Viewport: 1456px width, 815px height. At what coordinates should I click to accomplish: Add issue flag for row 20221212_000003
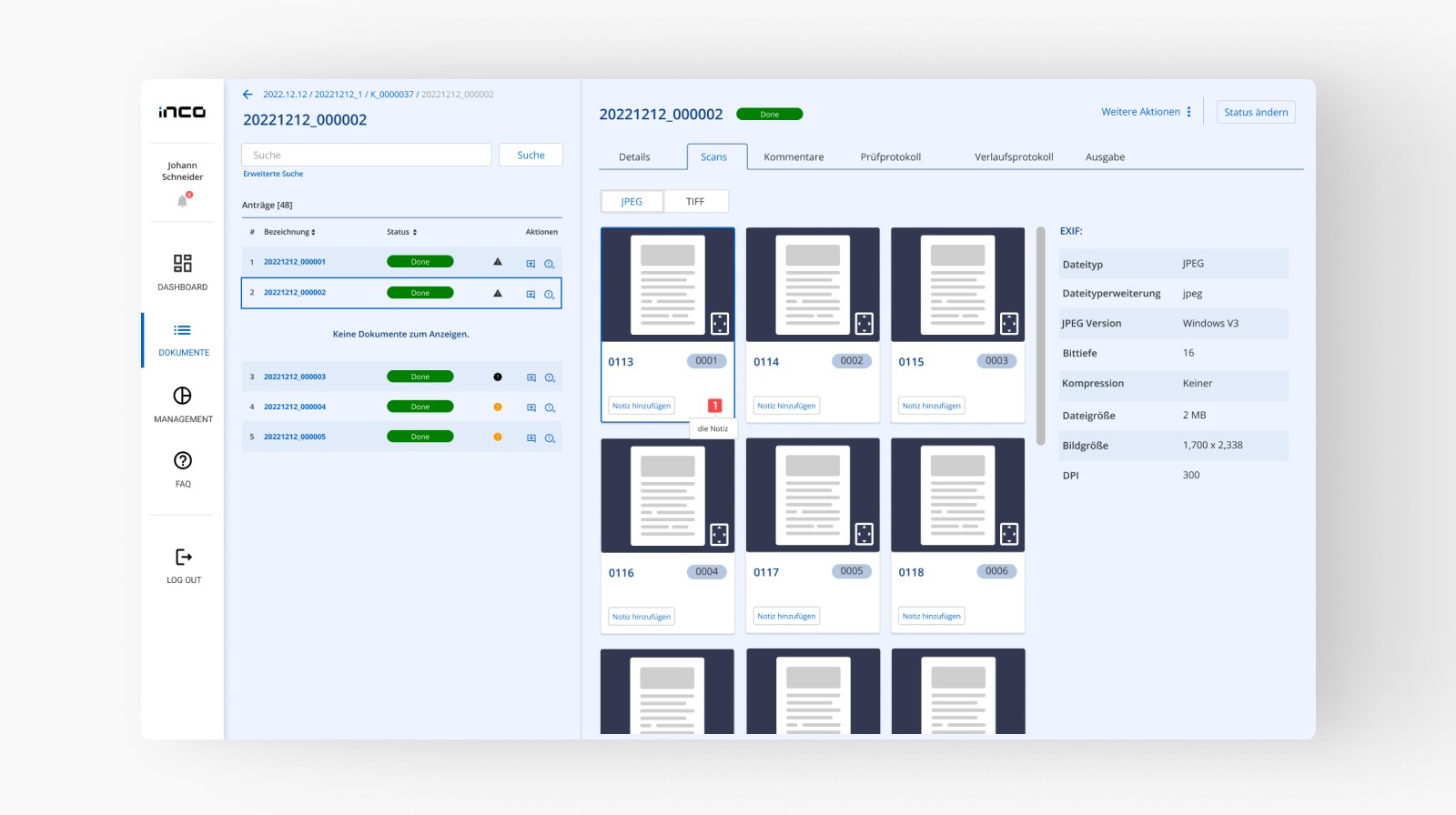[x=550, y=377]
